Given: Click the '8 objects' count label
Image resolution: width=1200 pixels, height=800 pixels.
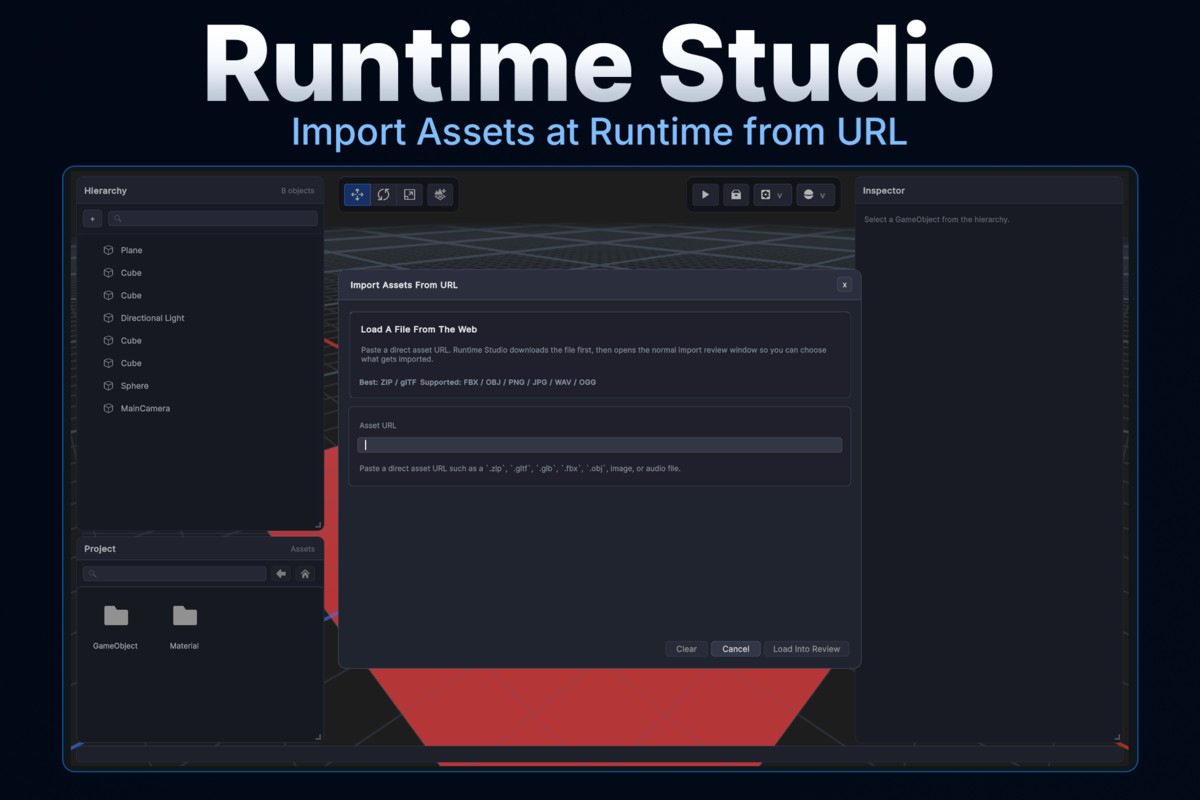Looking at the screenshot, I should pos(298,191).
